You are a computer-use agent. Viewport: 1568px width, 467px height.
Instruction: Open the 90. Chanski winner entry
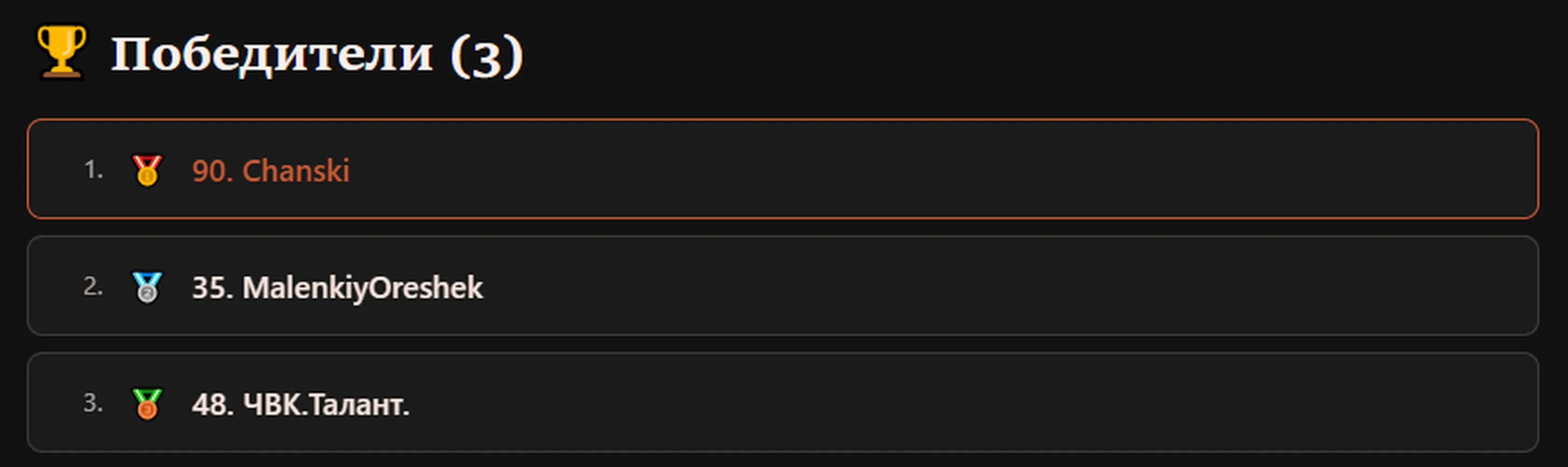click(x=783, y=169)
